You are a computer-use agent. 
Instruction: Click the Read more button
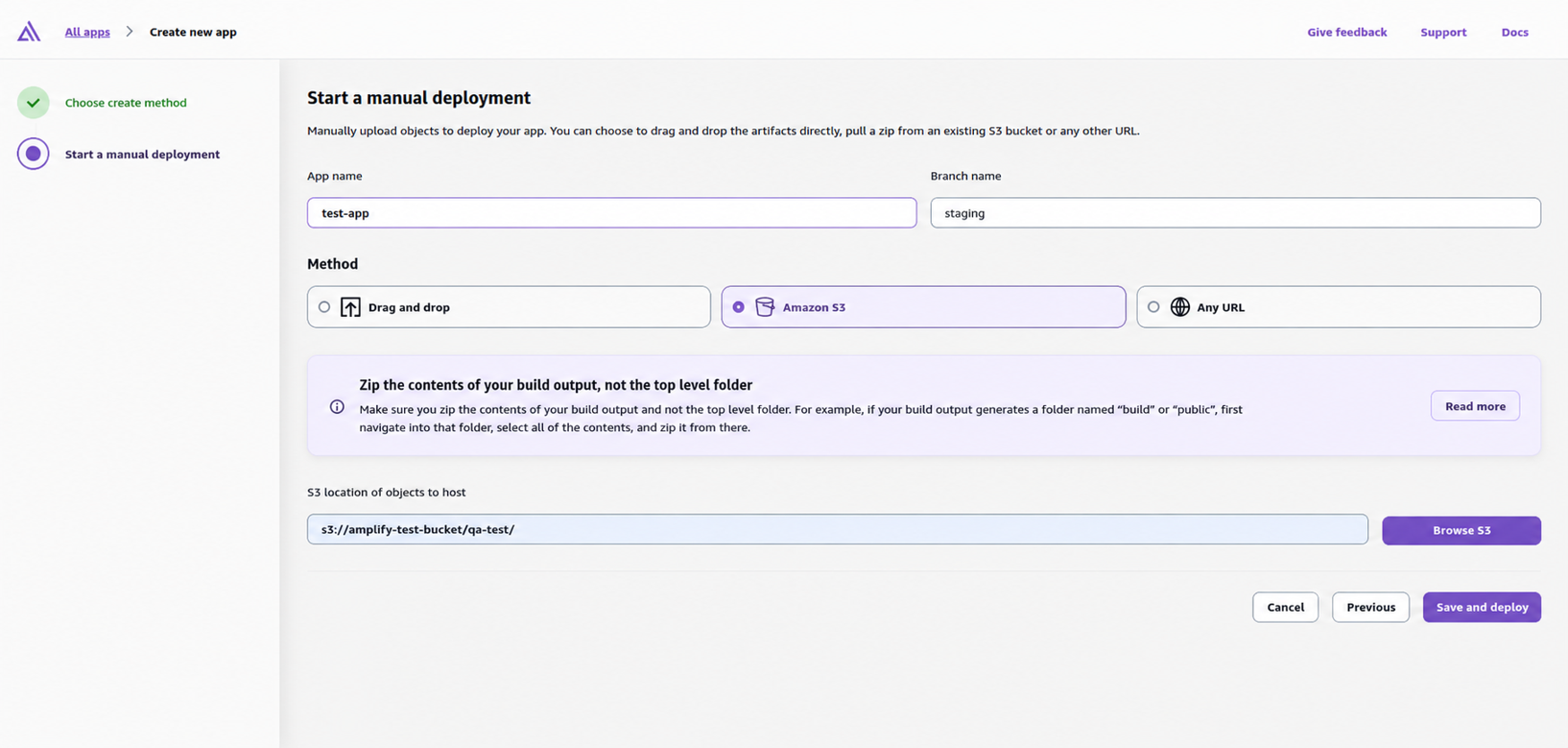pos(1475,406)
